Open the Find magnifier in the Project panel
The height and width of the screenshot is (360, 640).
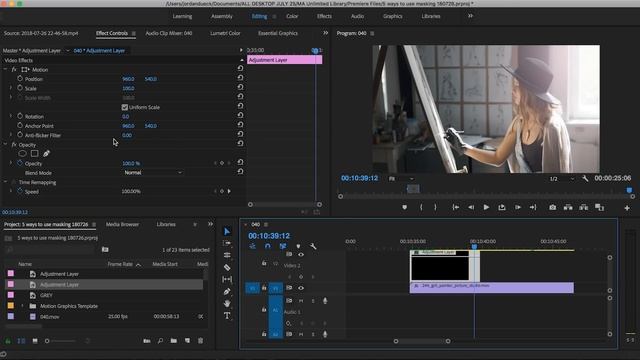click(160, 340)
